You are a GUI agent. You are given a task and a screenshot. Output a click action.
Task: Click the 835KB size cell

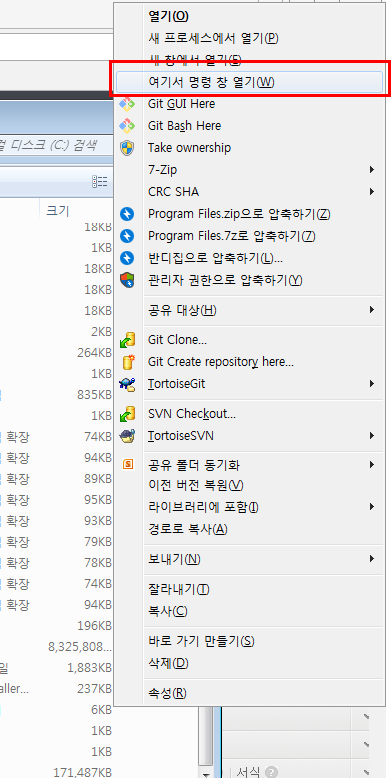[95, 395]
